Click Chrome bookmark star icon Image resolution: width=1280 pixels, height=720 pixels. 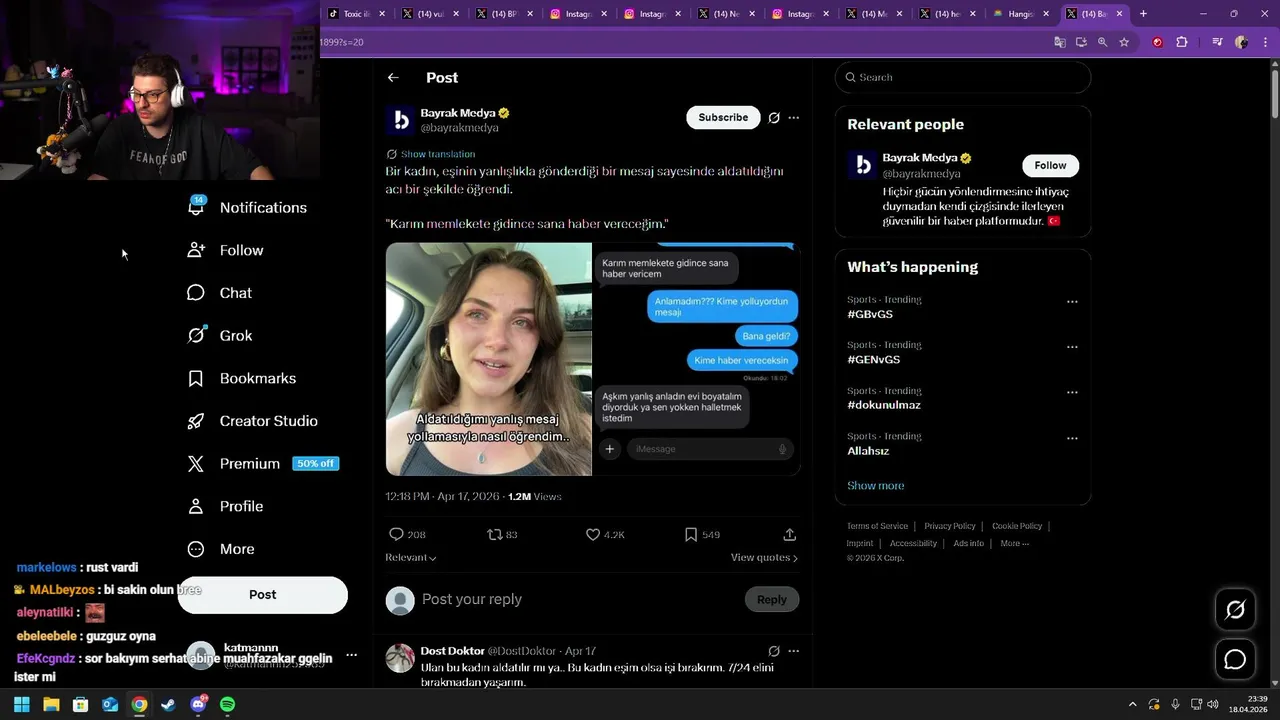coord(1124,42)
